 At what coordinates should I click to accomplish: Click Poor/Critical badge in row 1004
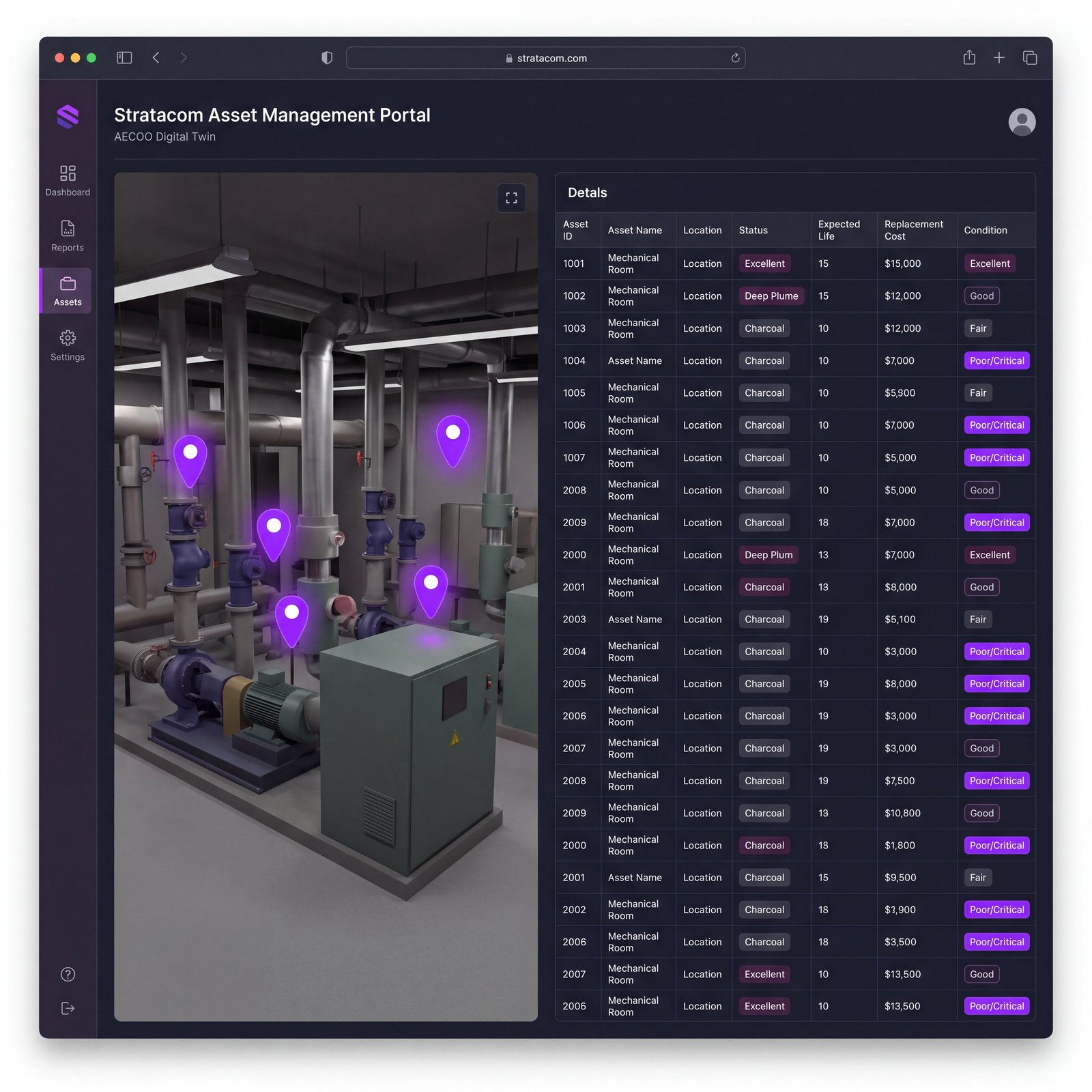996,360
